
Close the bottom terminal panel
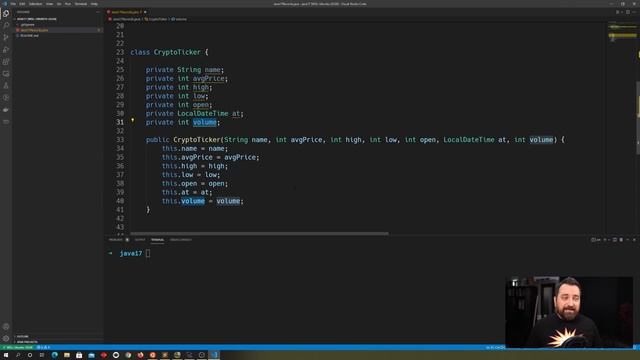(x=634, y=240)
